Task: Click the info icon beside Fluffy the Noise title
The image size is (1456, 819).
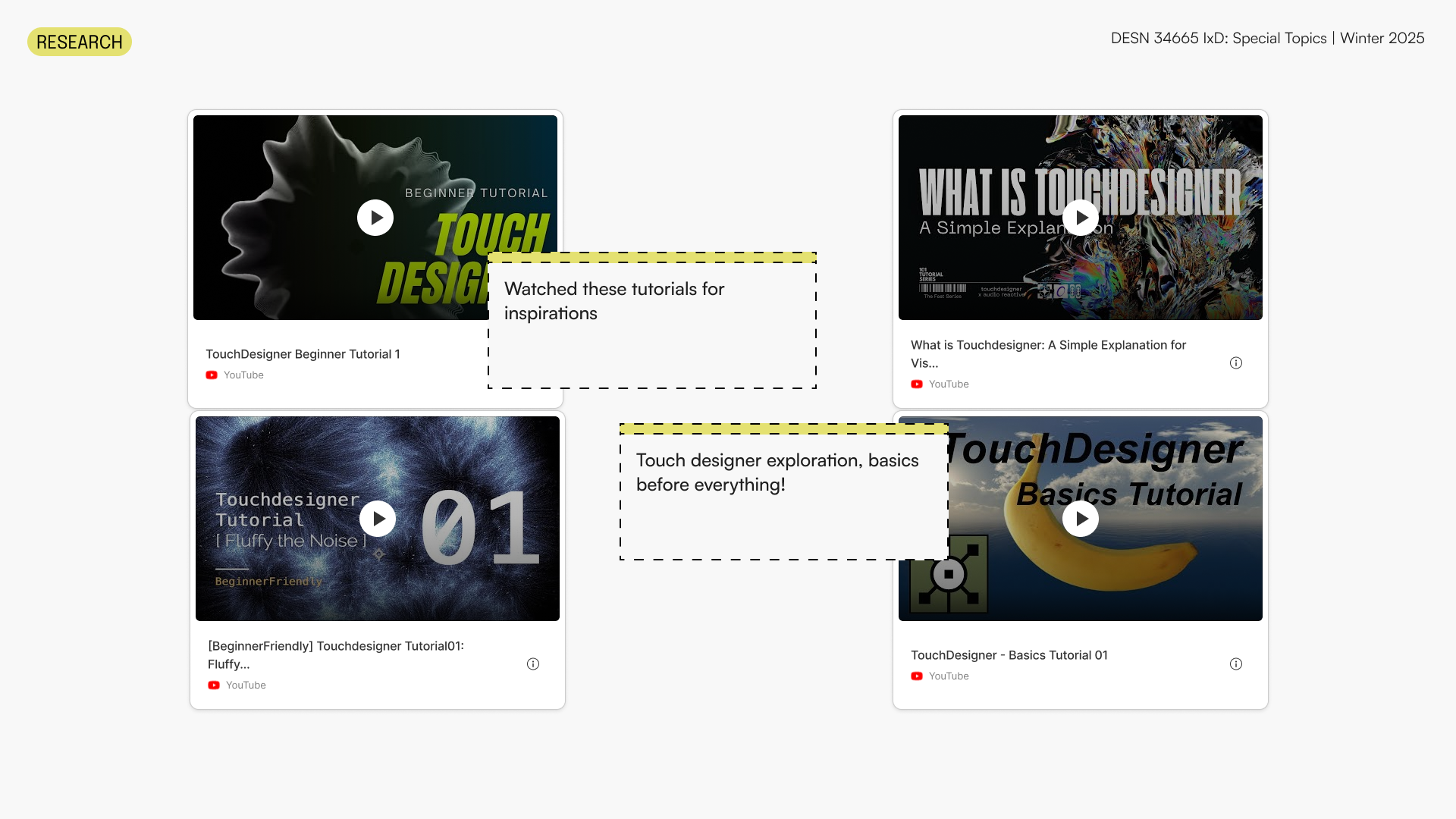Action: [x=533, y=664]
